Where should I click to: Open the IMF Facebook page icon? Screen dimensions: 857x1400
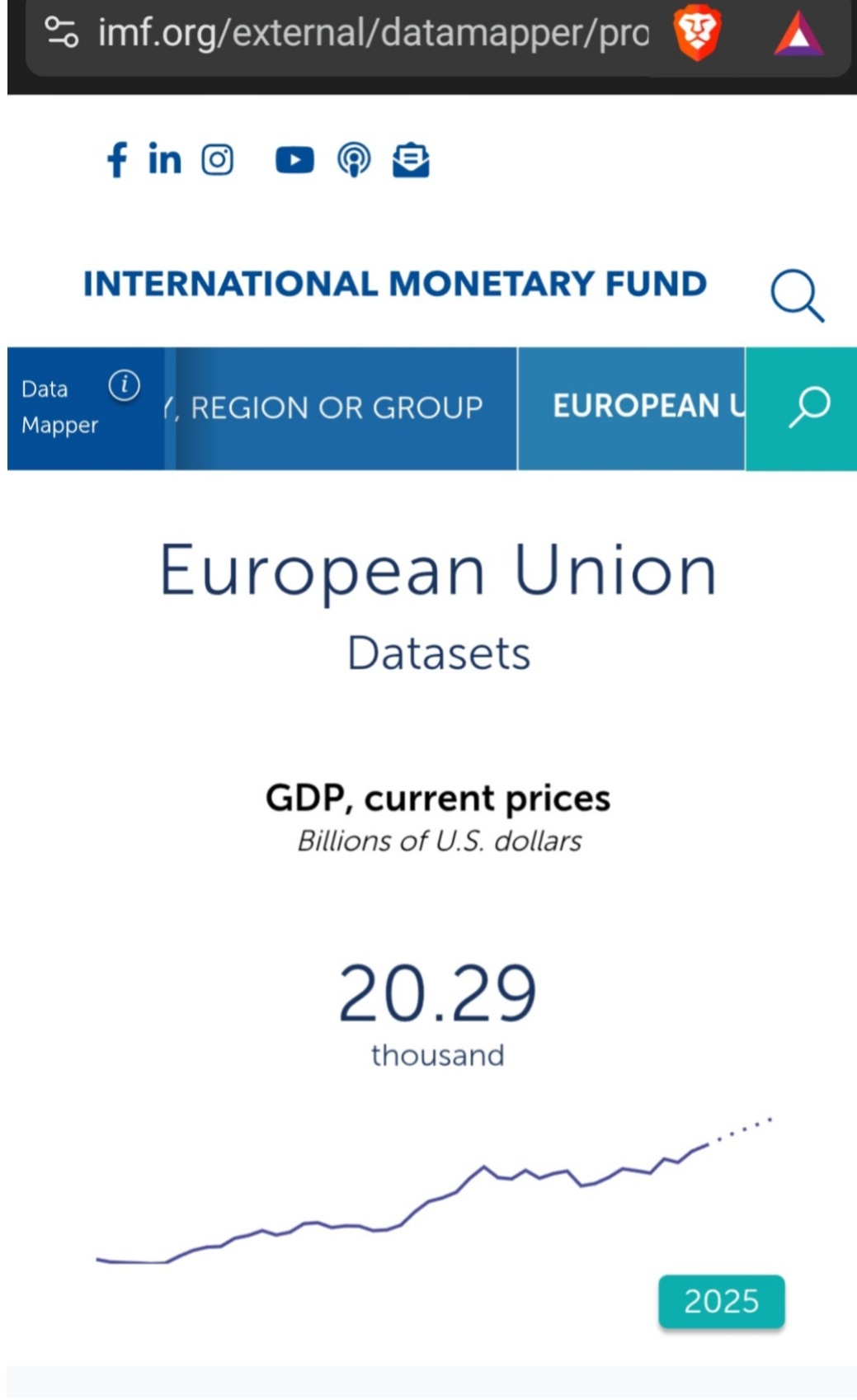pyautogui.click(x=117, y=159)
